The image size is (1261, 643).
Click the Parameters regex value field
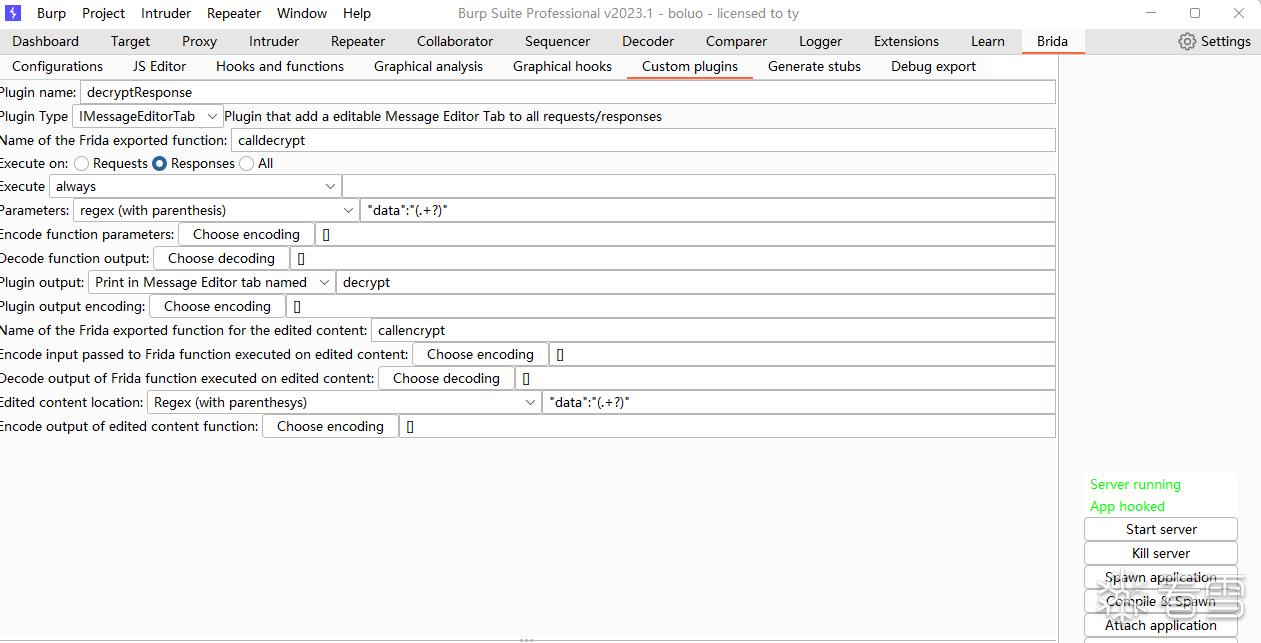coord(708,210)
